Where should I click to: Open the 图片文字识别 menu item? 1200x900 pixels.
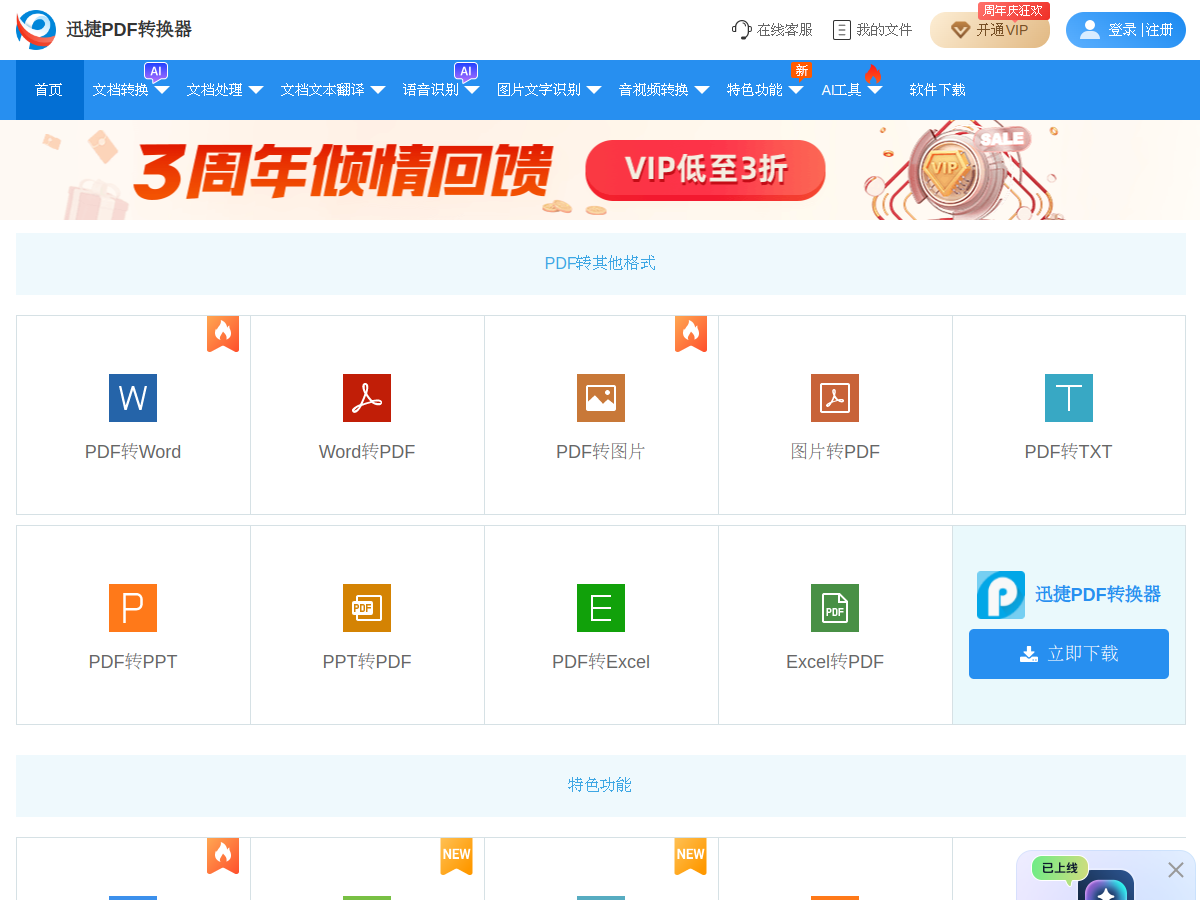(539, 90)
